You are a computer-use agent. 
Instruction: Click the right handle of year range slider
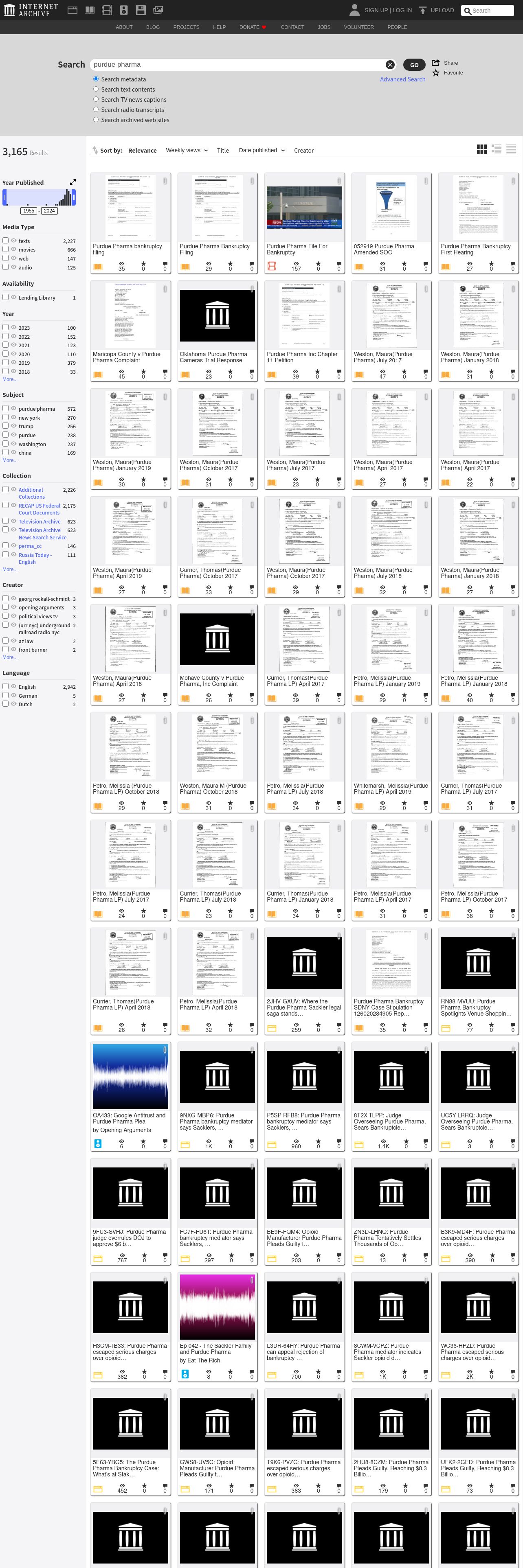click(74, 197)
